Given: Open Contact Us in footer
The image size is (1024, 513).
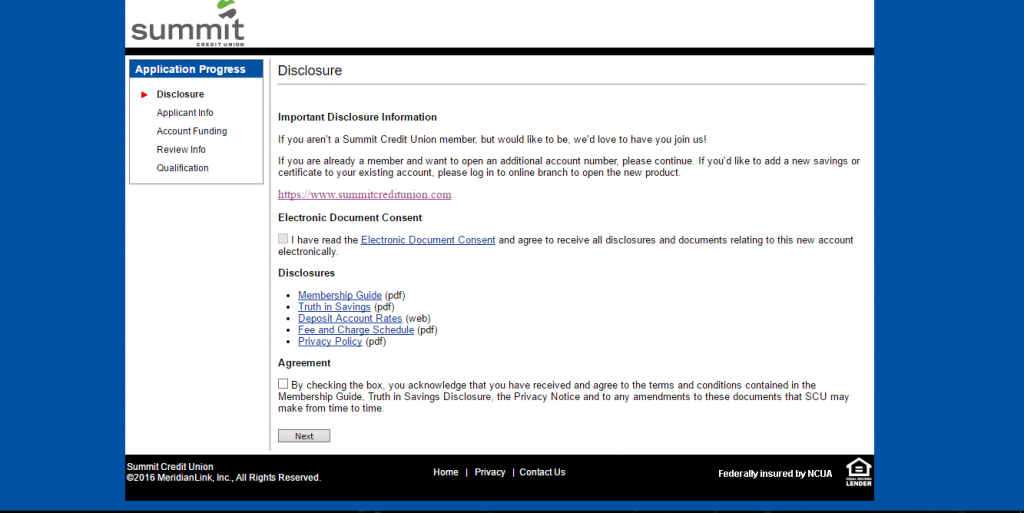Looking at the screenshot, I should point(542,472).
